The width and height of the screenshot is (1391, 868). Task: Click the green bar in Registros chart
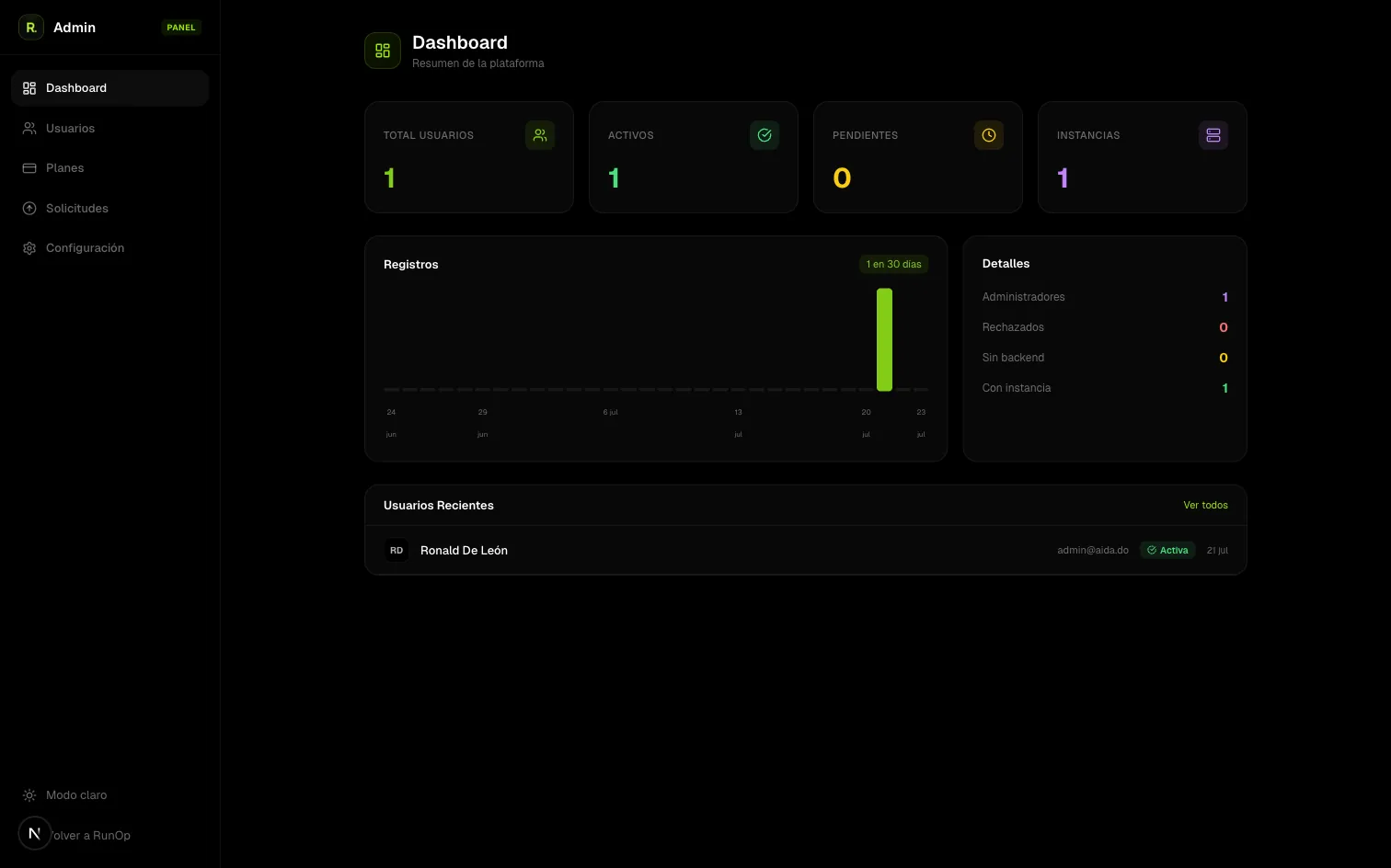884,339
